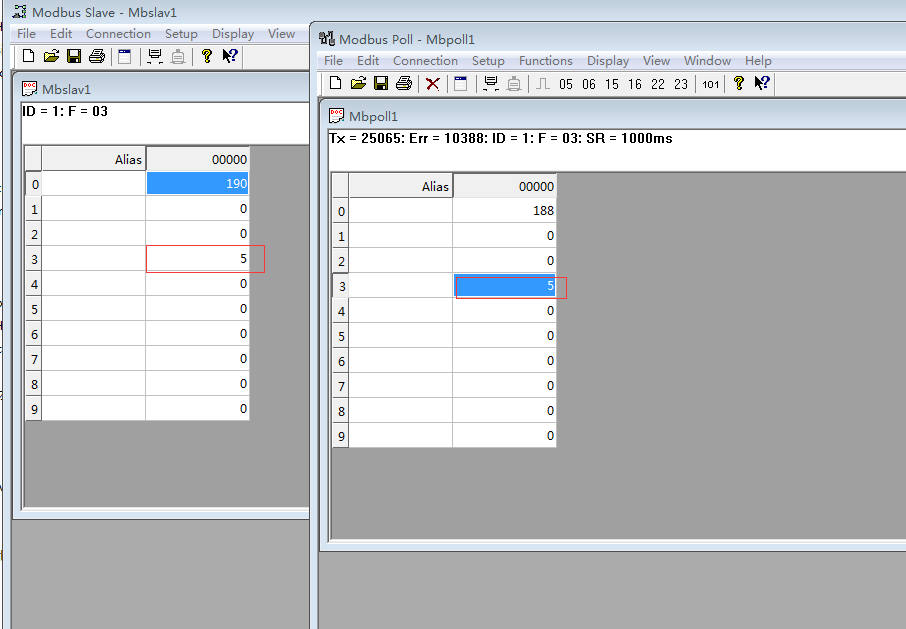Viewport: 906px width, 629px height.
Task: Click Alias column header in Mbslav1 table
Action: click(94, 159)
